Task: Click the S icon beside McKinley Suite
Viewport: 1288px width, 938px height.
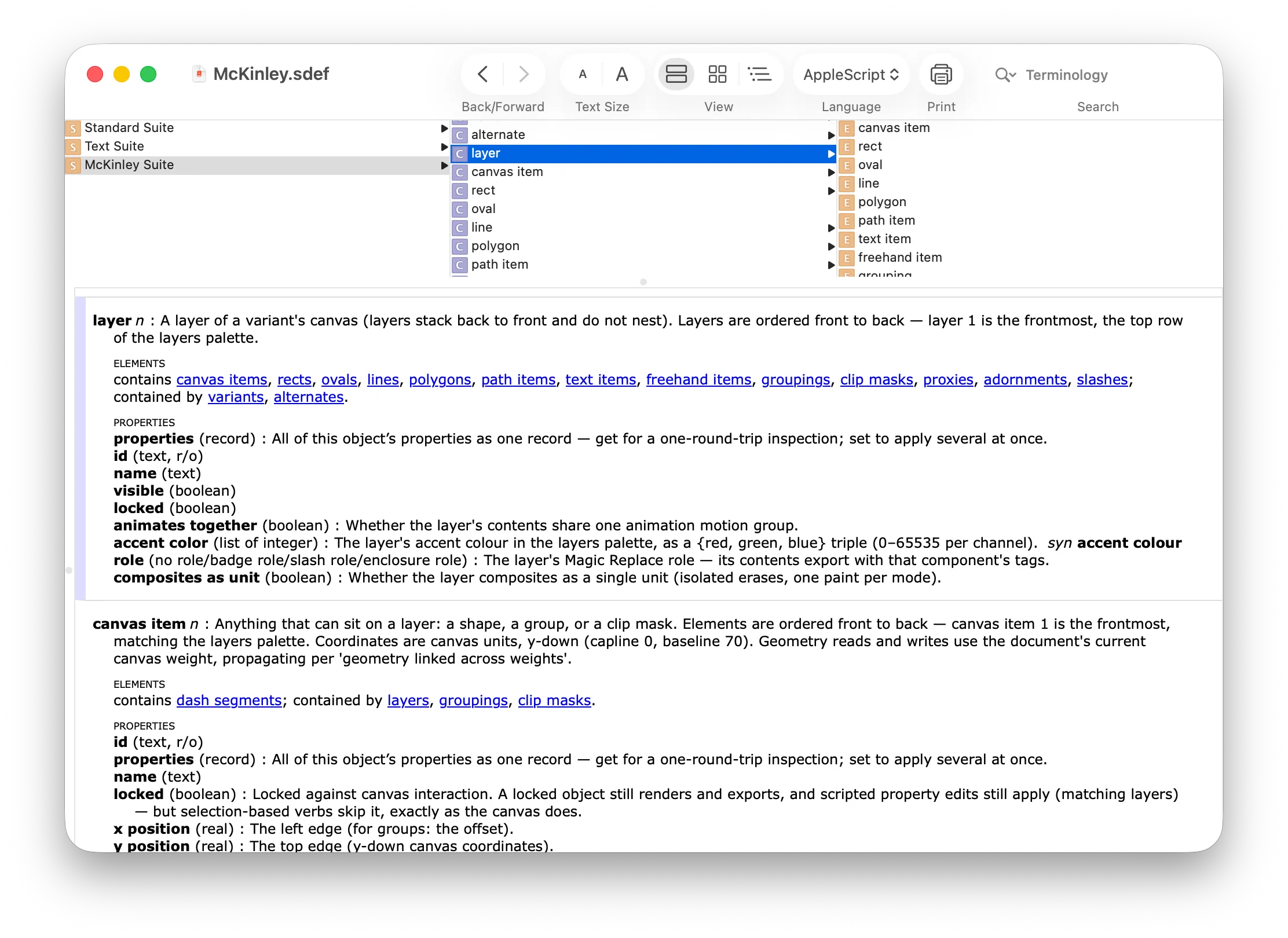Action: (x=73, y=165)
